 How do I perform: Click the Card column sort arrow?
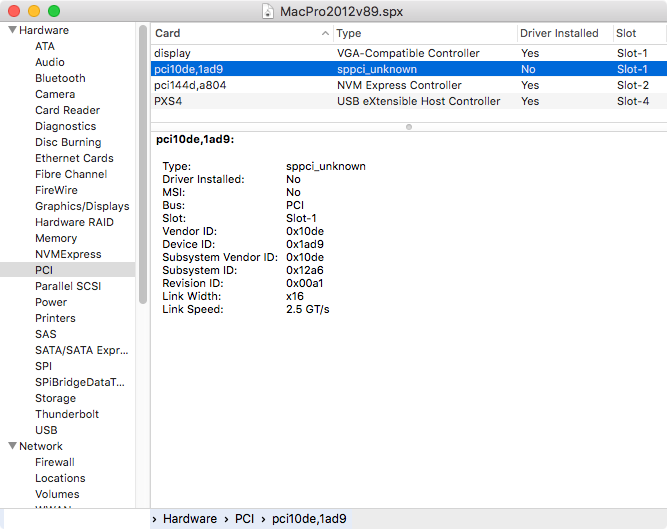pos(325,33)
